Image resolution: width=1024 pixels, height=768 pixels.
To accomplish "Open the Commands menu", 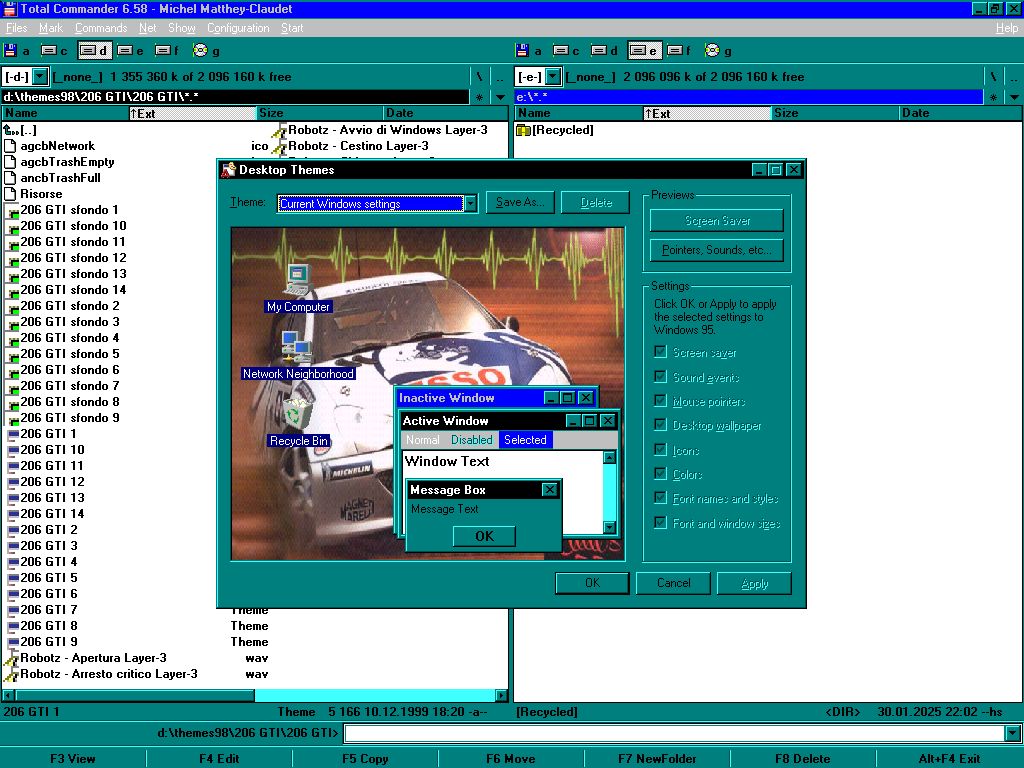I will point(100,28).
